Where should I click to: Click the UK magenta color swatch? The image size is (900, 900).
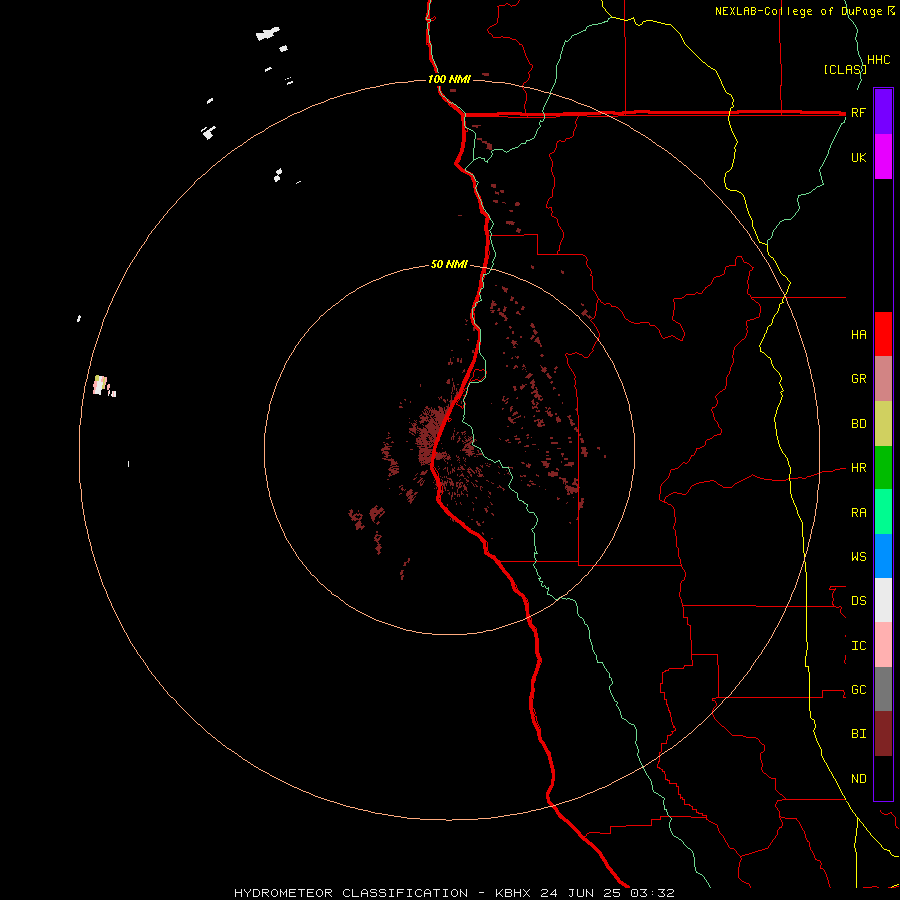tap(883, 157)
